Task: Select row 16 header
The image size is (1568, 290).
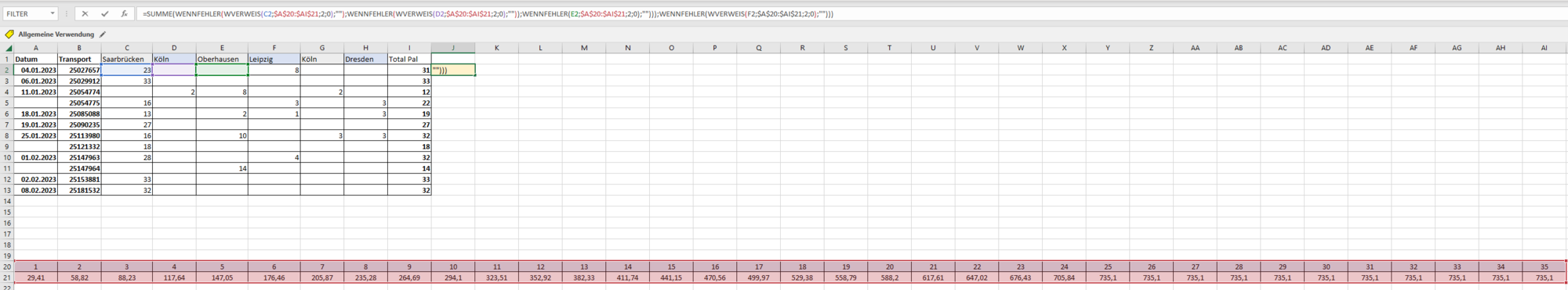Action: [x=7, y=223]
